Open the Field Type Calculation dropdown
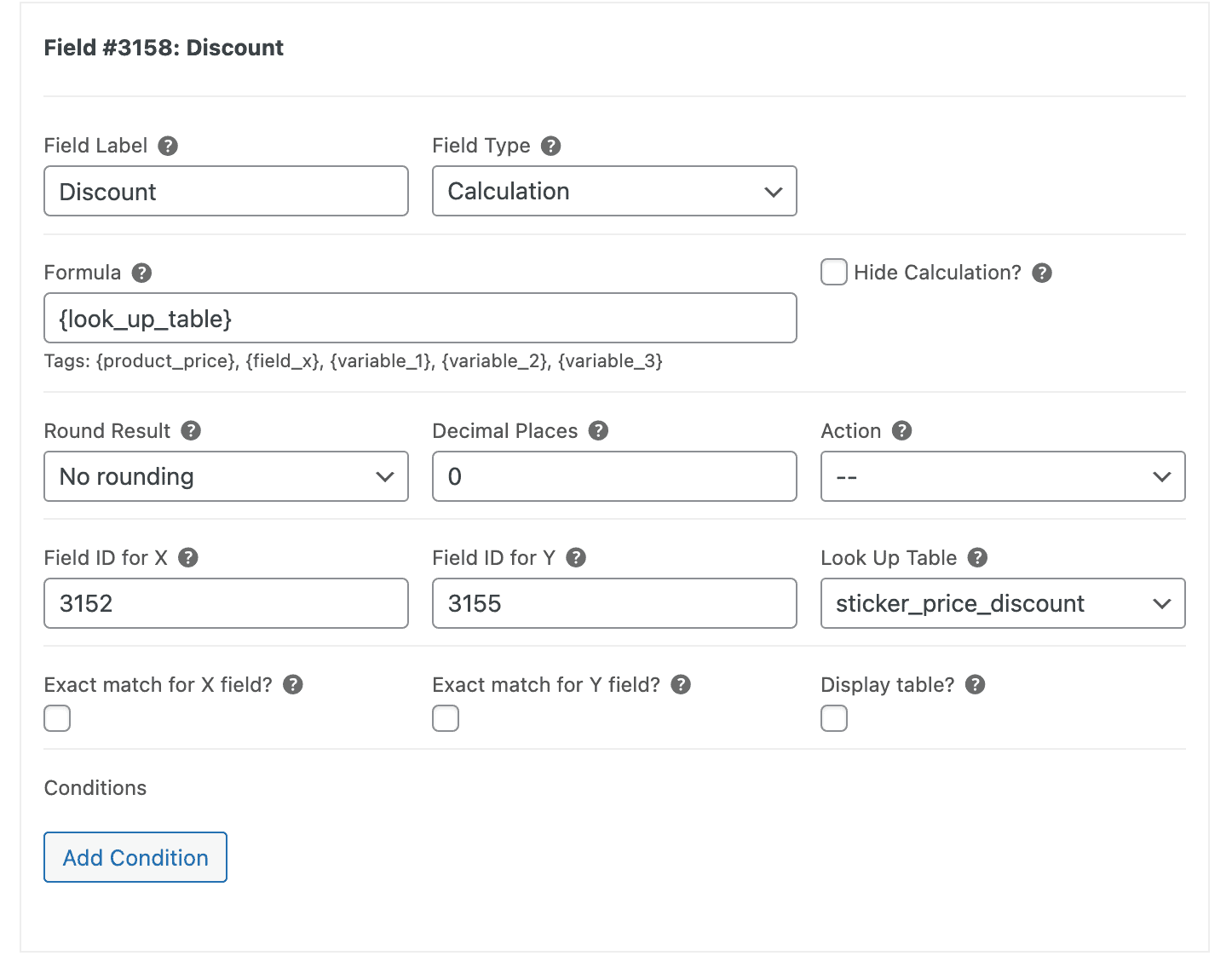This screenshot has width=1232, height=973. [614, 191]
